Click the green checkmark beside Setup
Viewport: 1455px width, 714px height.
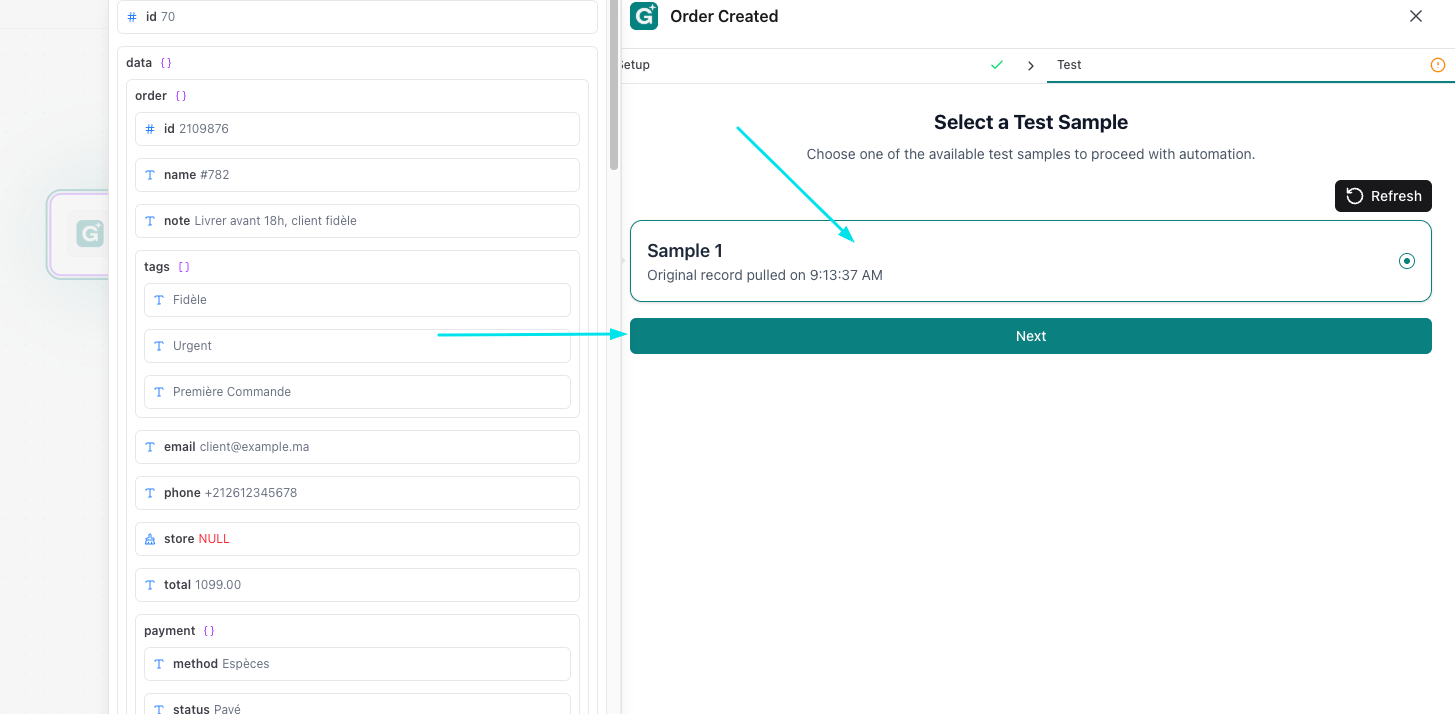pos(997,65)
